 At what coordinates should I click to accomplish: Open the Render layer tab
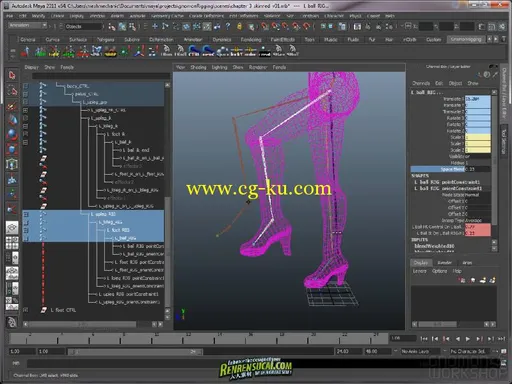click(x=444, y=263)
